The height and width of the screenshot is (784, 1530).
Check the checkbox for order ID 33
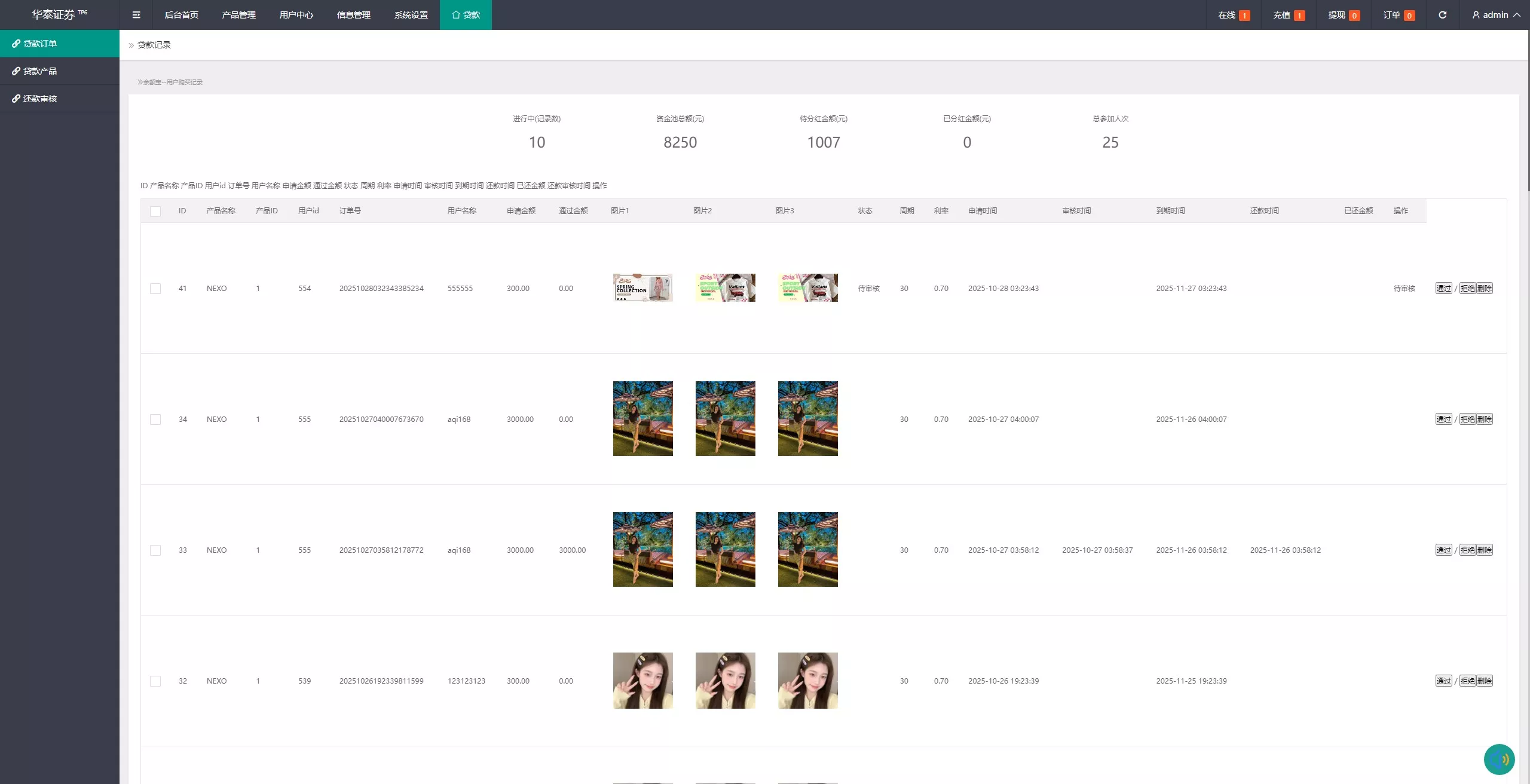click(155, 550)
